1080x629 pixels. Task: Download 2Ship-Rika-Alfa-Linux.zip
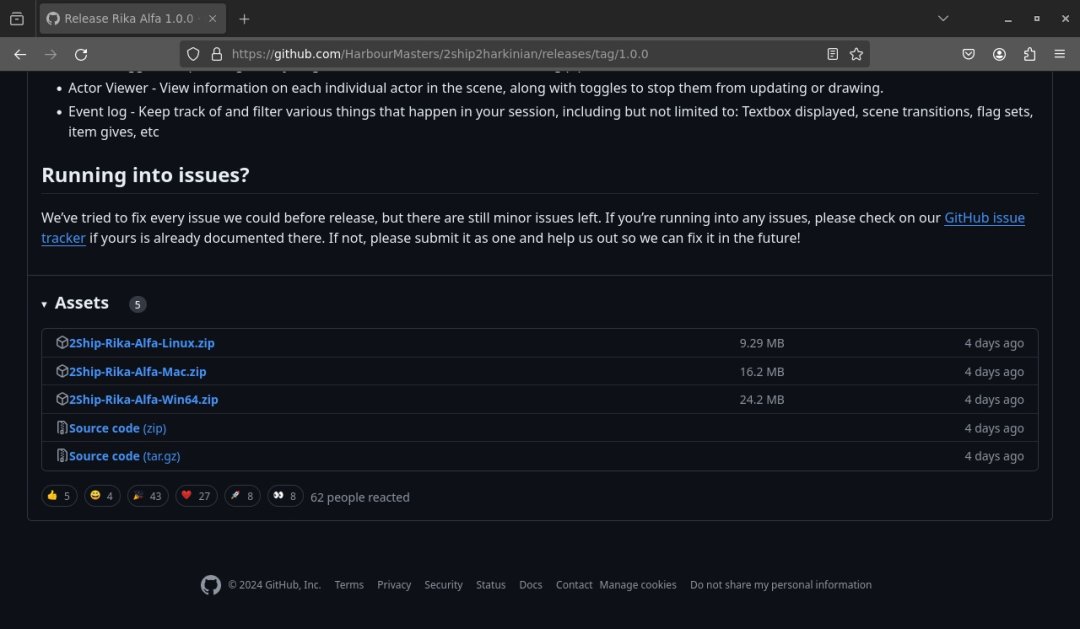coord(141,343)
